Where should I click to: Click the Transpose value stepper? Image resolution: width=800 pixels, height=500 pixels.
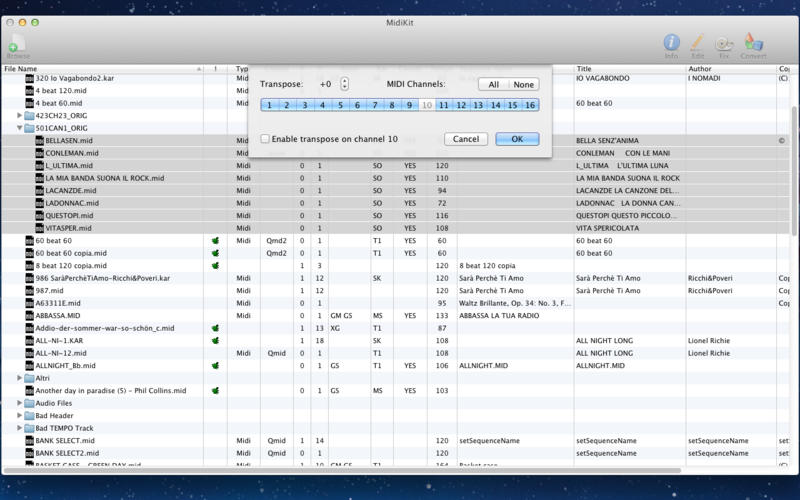click(345, 84)
